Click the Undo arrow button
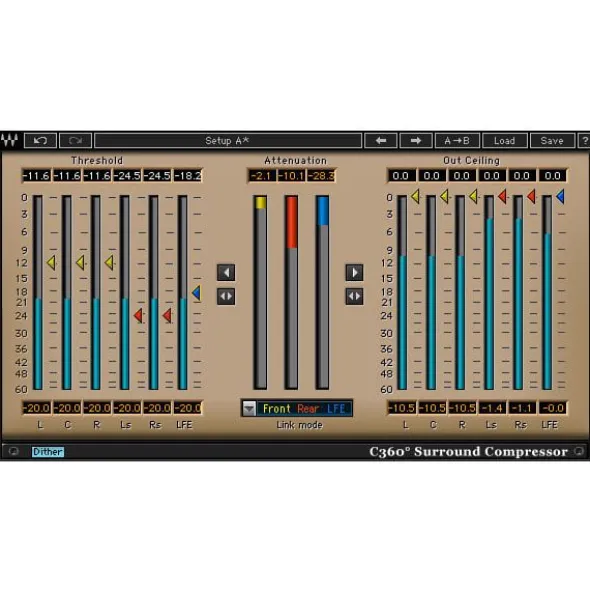Image resolution: width=590 pixels, height=591 pixels. [x=40, y=141]
